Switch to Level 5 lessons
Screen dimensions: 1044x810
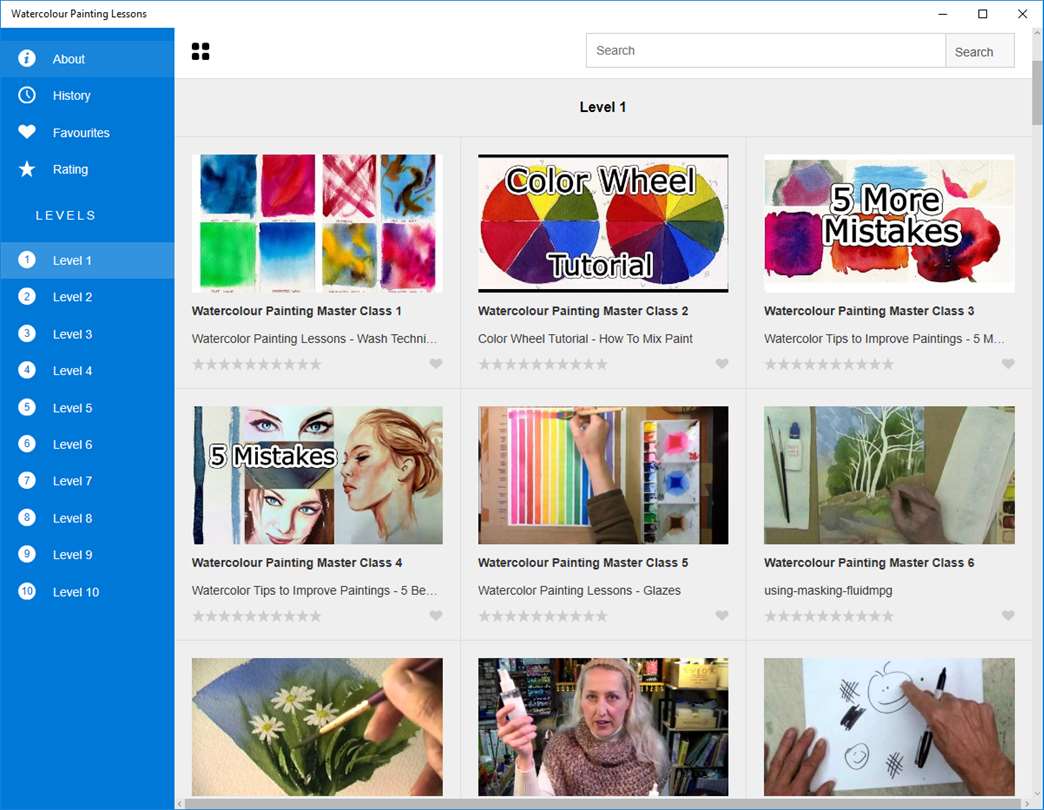click(x=87, y=407)
